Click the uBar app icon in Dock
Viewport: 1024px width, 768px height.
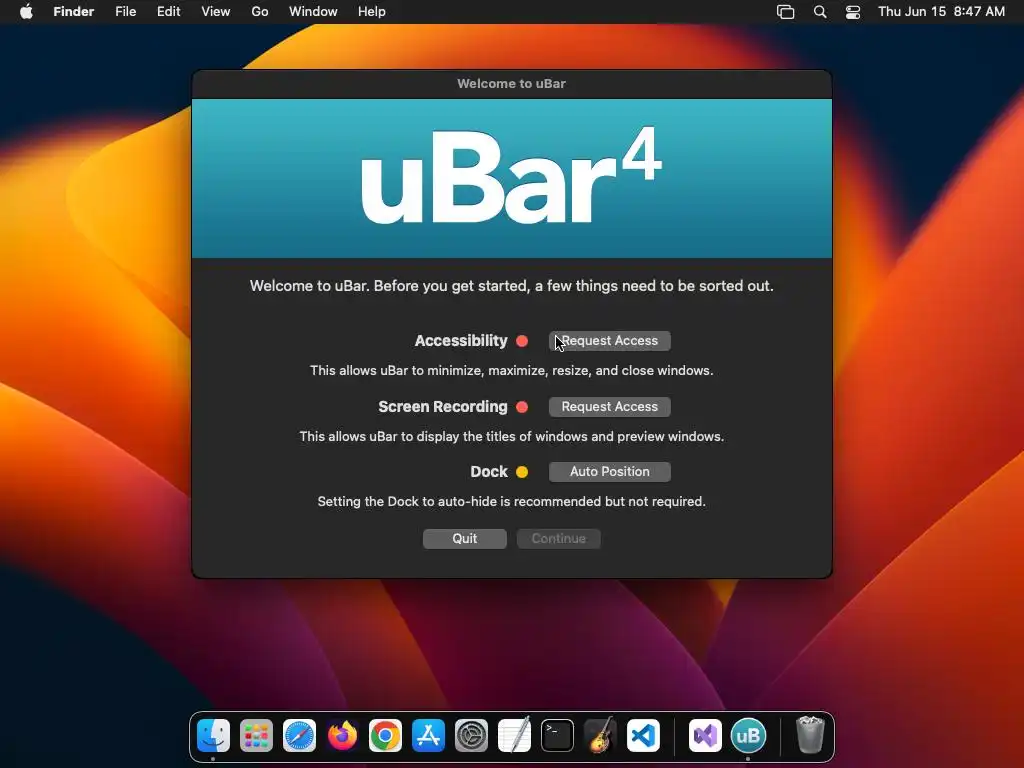(x=748, y=736)
